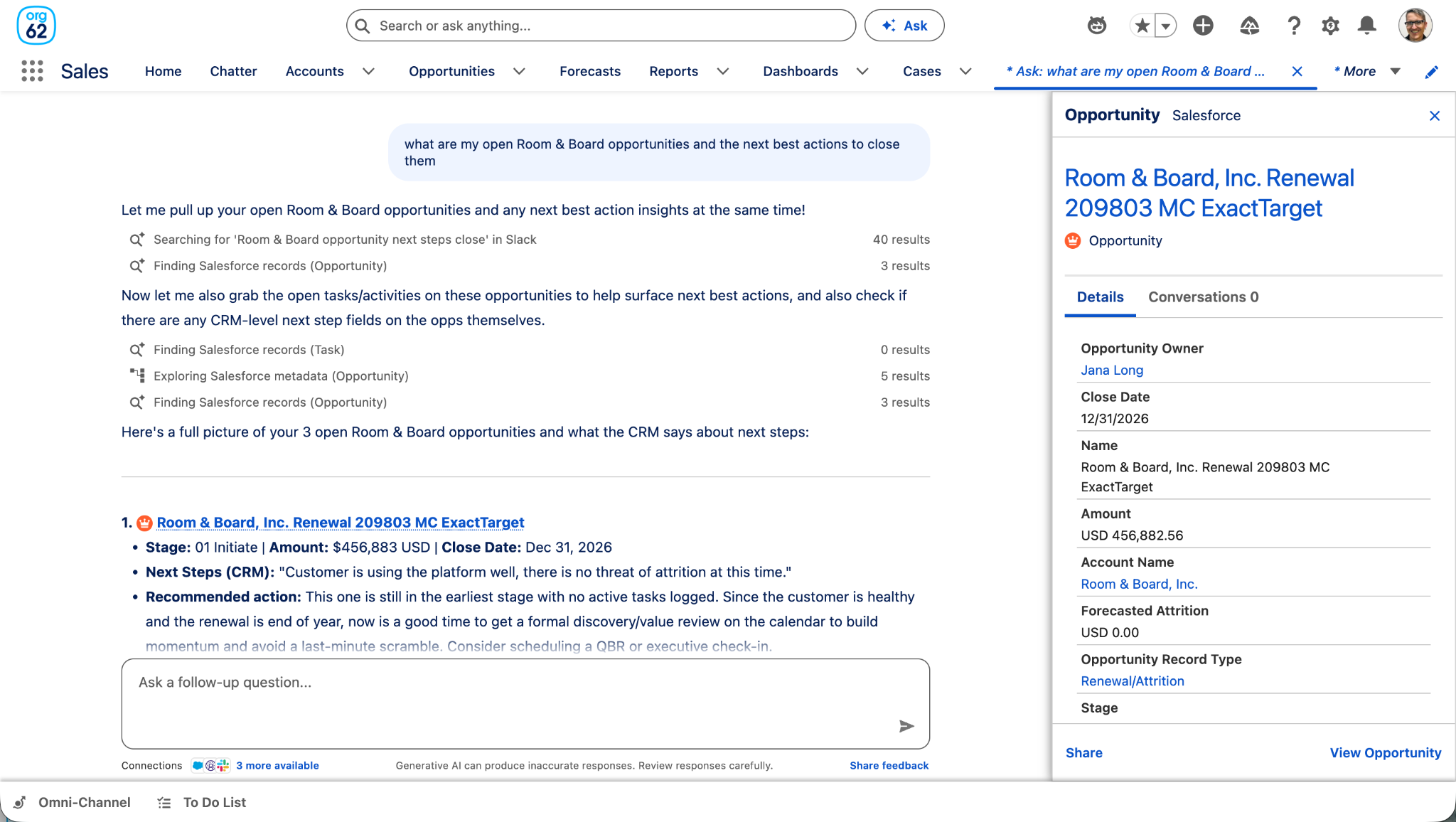This screenshot has width=1456, height=822.
Task: Open View Opportunity link
Action: pyautogui.click(x=1386, y=753)
